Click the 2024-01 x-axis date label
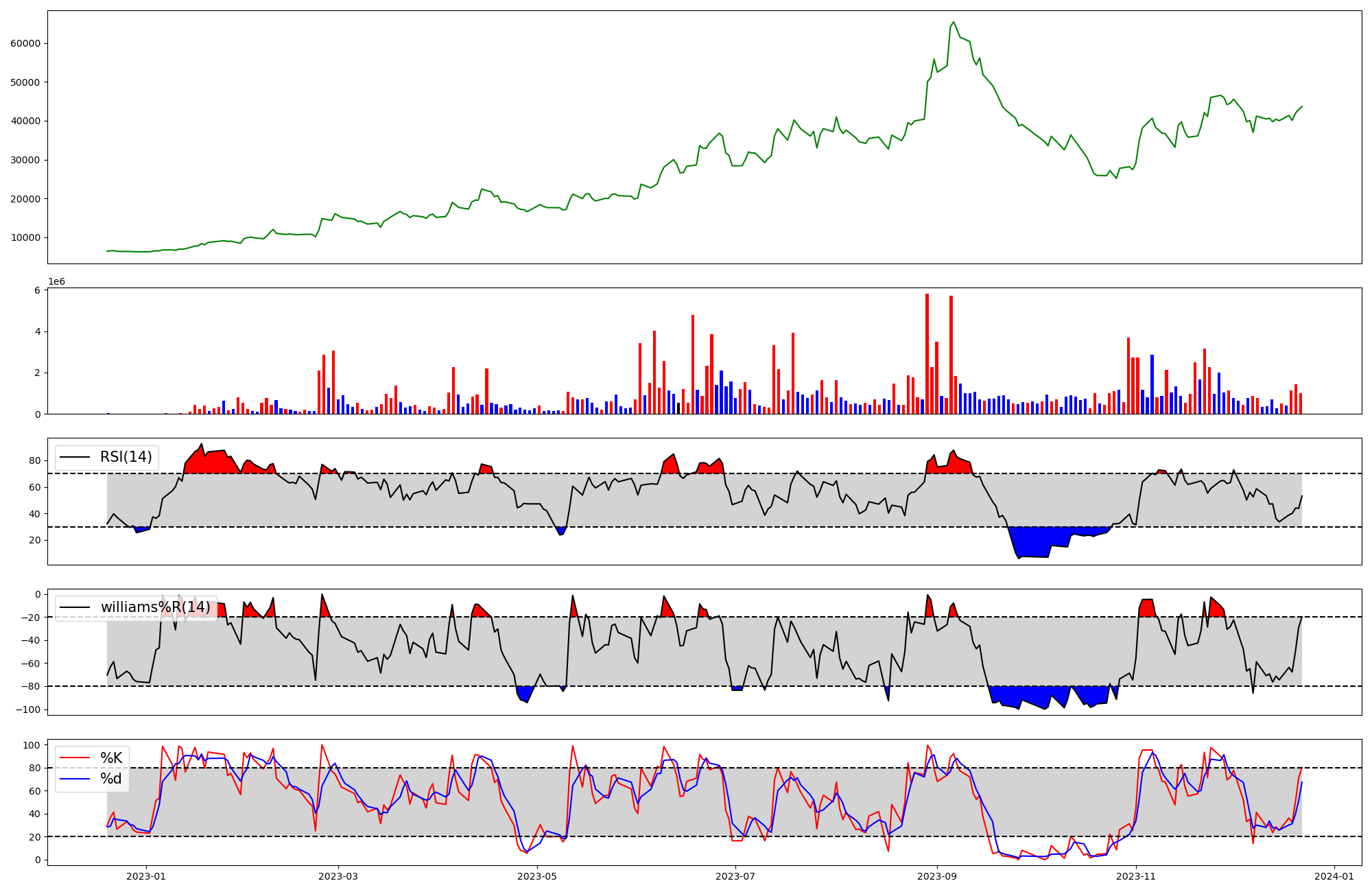This screenshot has height=892, width=1372. point(1334,876)
